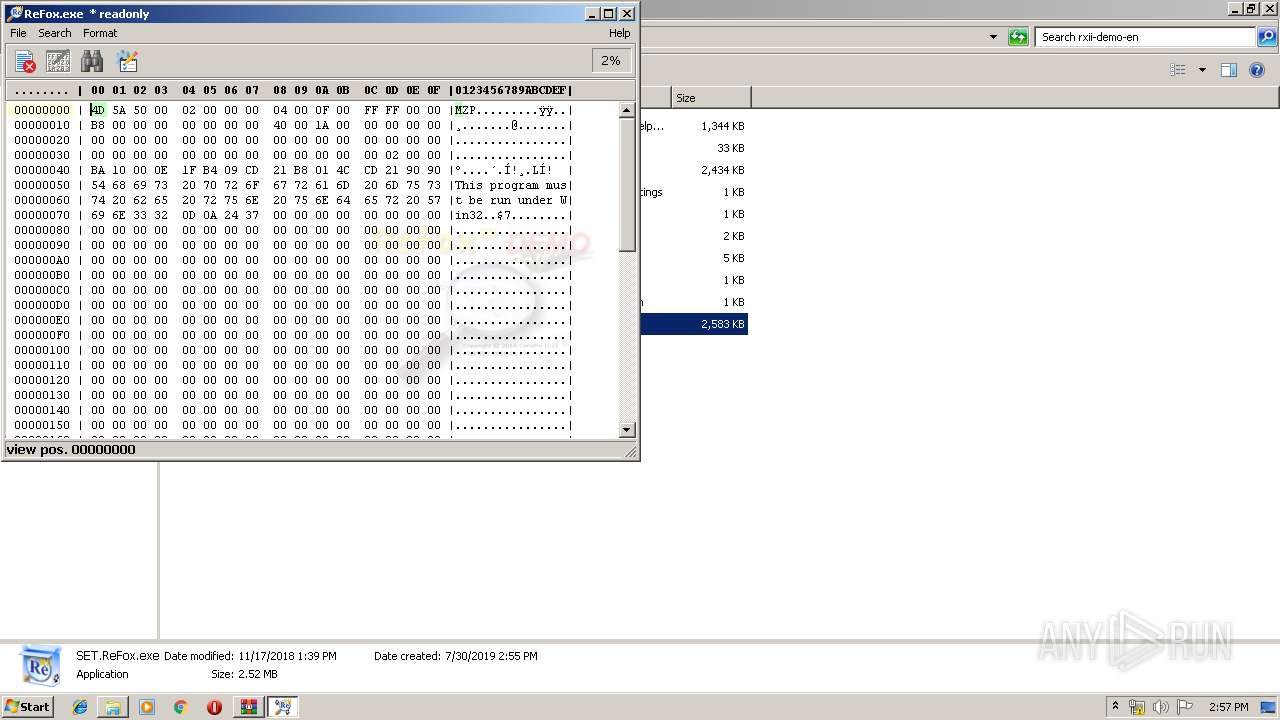This screenshot has height=720, width=1280.
Task: Click the hex viewer vertical scrollbar thumb
Action: [627, 185]
